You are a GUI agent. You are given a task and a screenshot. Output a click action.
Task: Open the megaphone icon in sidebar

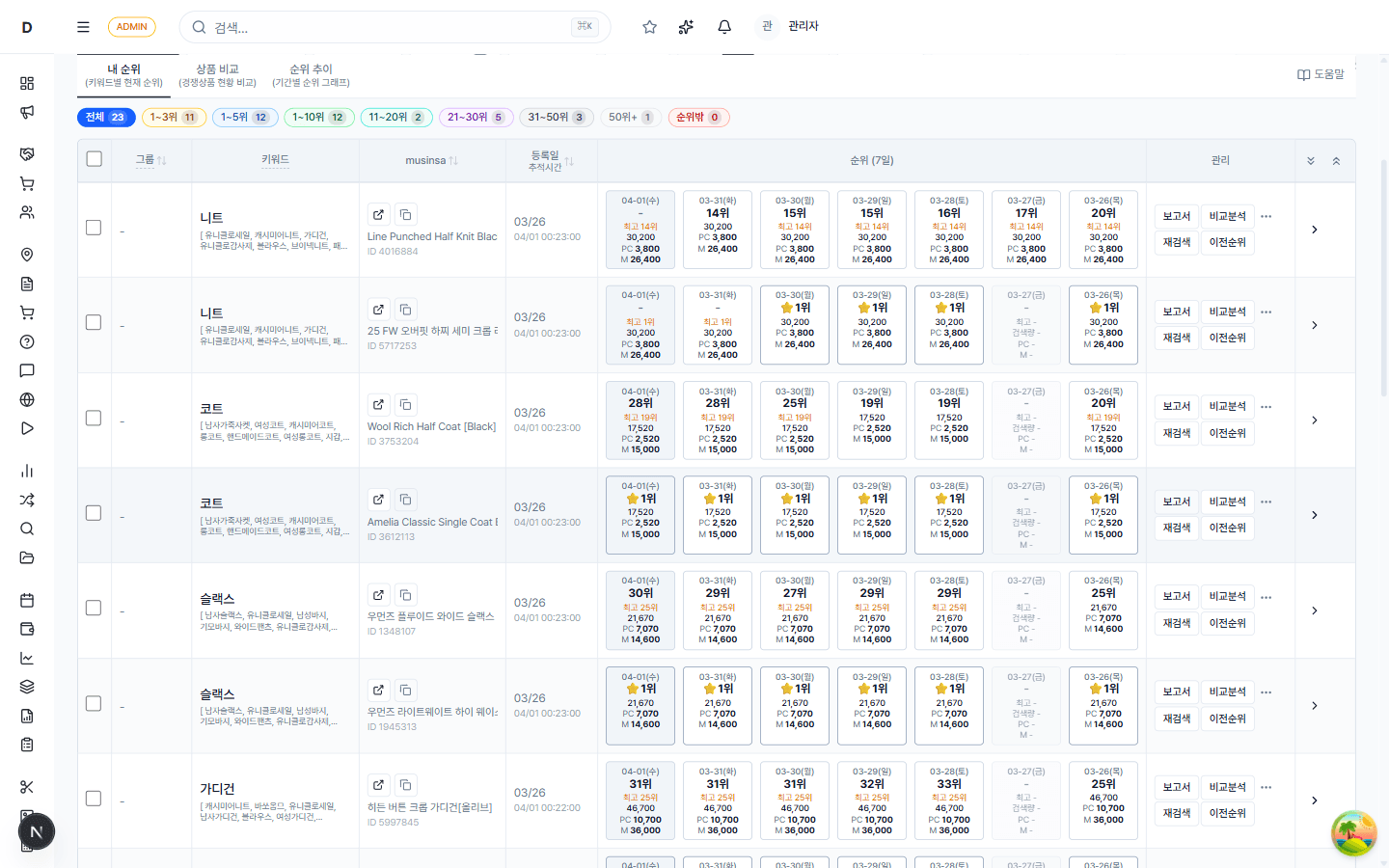[27, 112]
